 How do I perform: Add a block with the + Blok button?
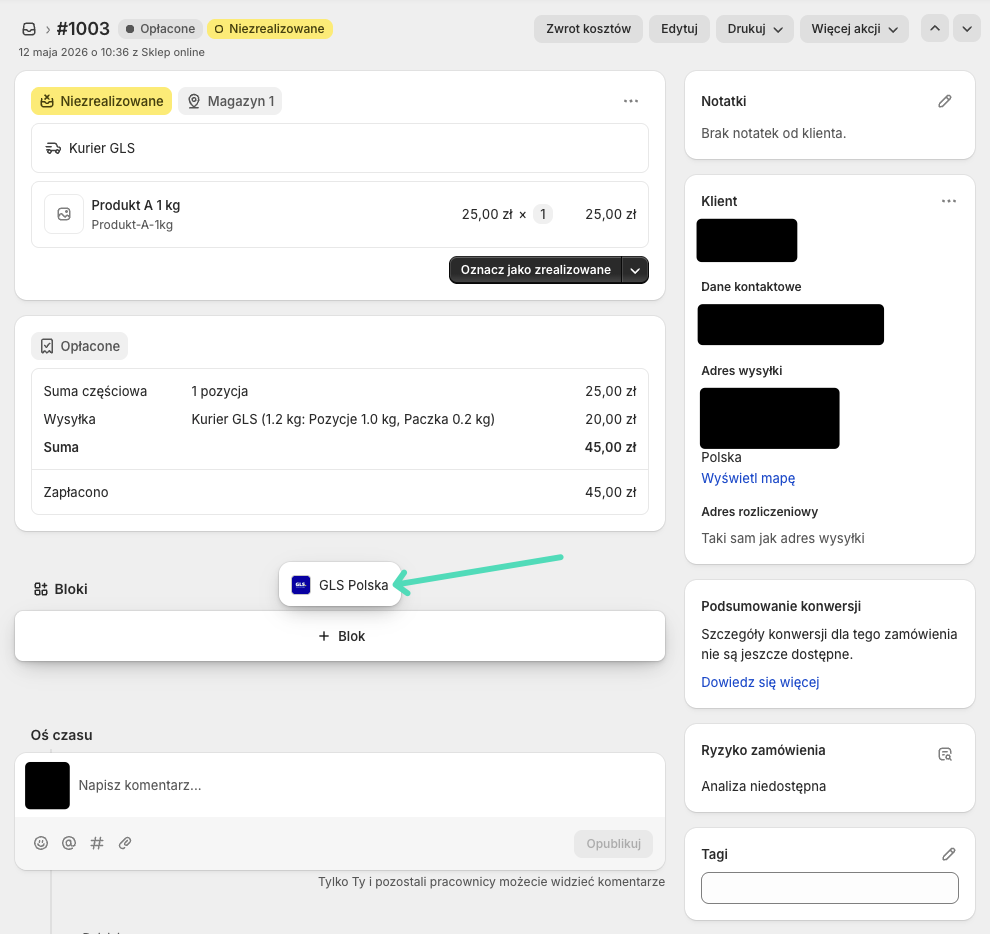340,636
